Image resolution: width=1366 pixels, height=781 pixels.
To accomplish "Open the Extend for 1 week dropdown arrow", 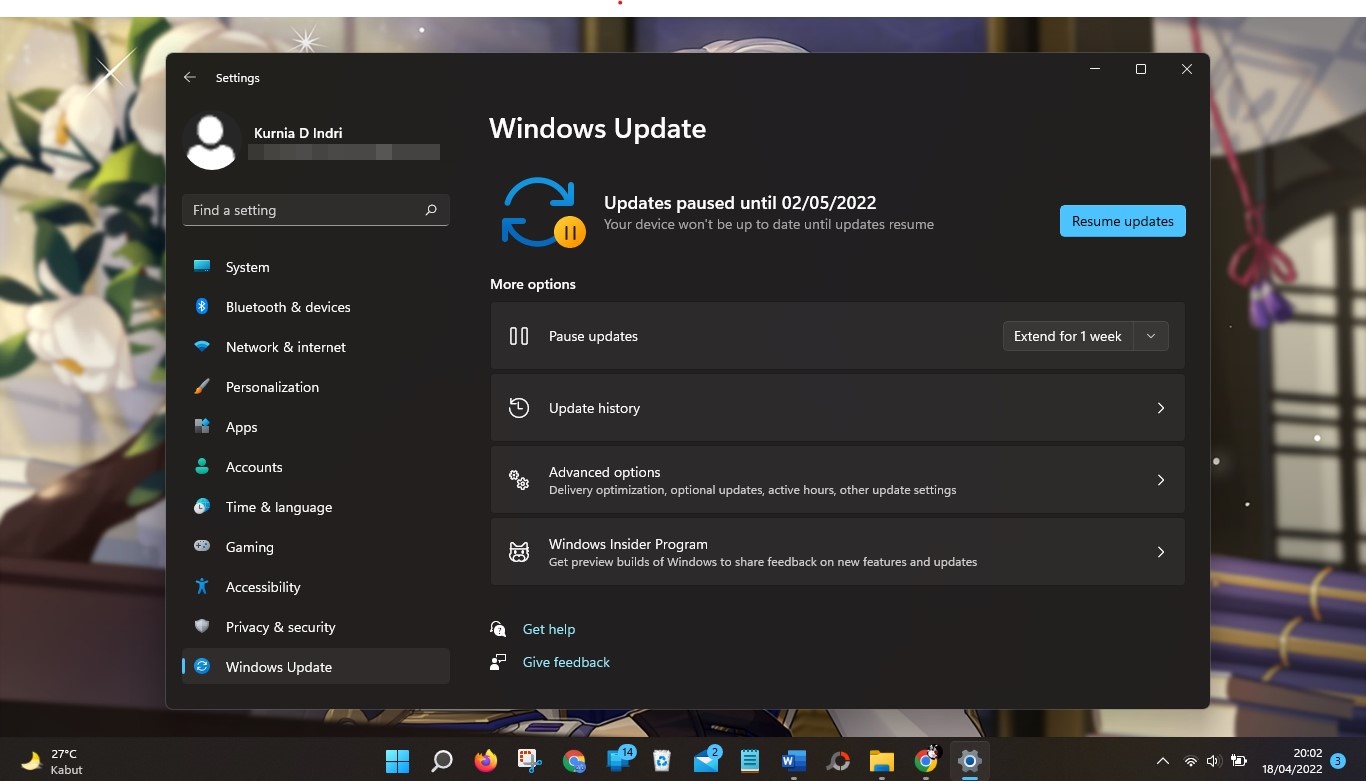I will click(x=1151, y=336).
